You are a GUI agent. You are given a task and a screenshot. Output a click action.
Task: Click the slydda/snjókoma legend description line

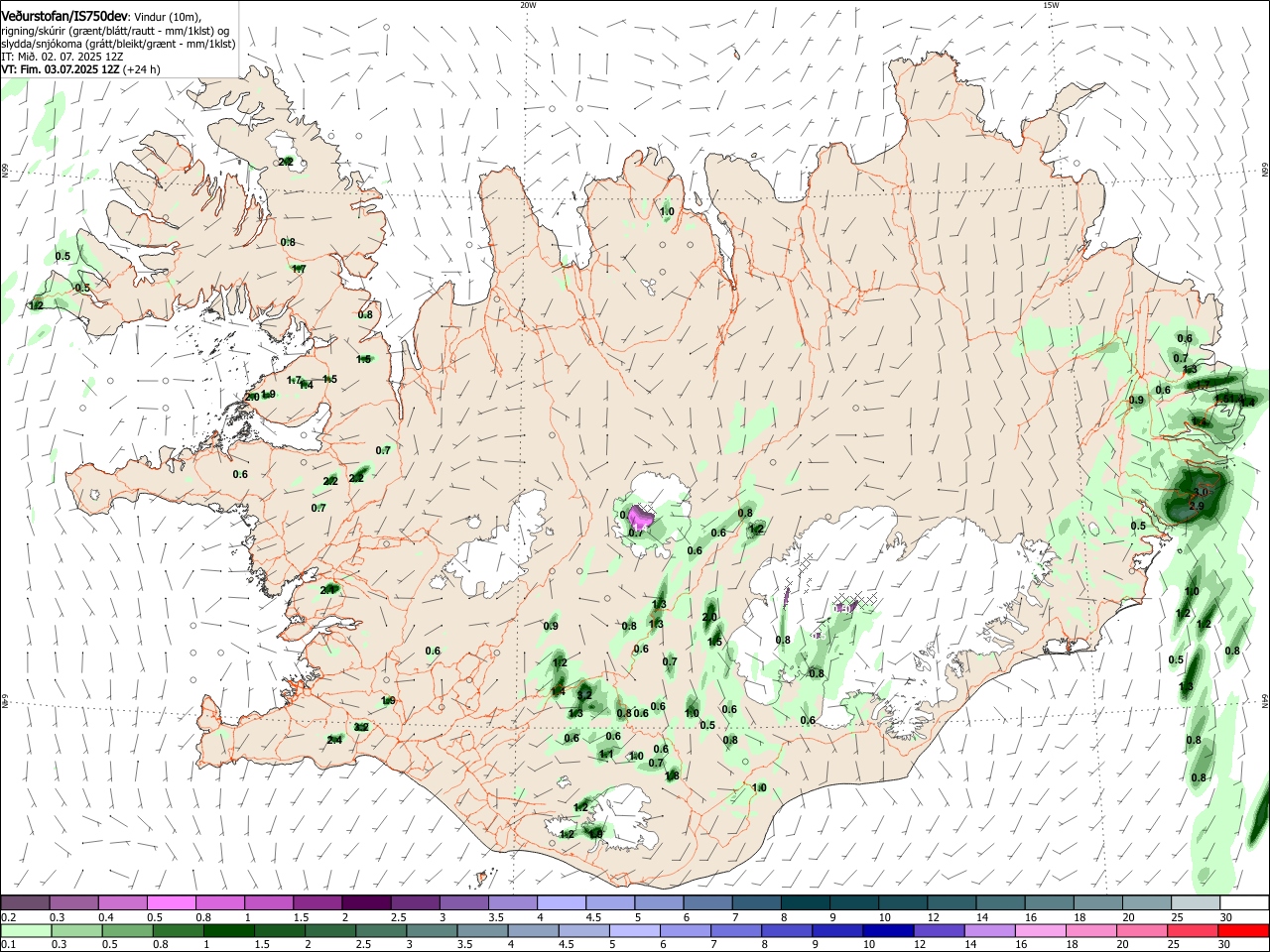pos(118,44)
